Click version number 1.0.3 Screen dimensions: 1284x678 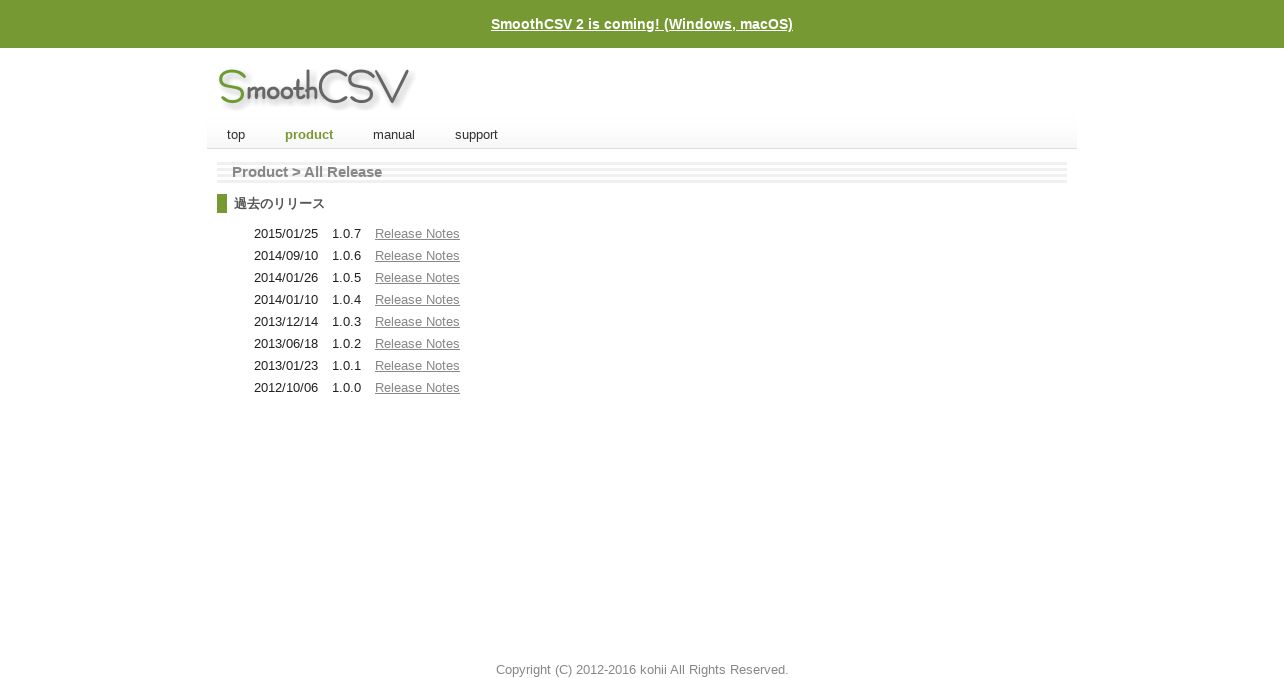(x=346, y=322)
